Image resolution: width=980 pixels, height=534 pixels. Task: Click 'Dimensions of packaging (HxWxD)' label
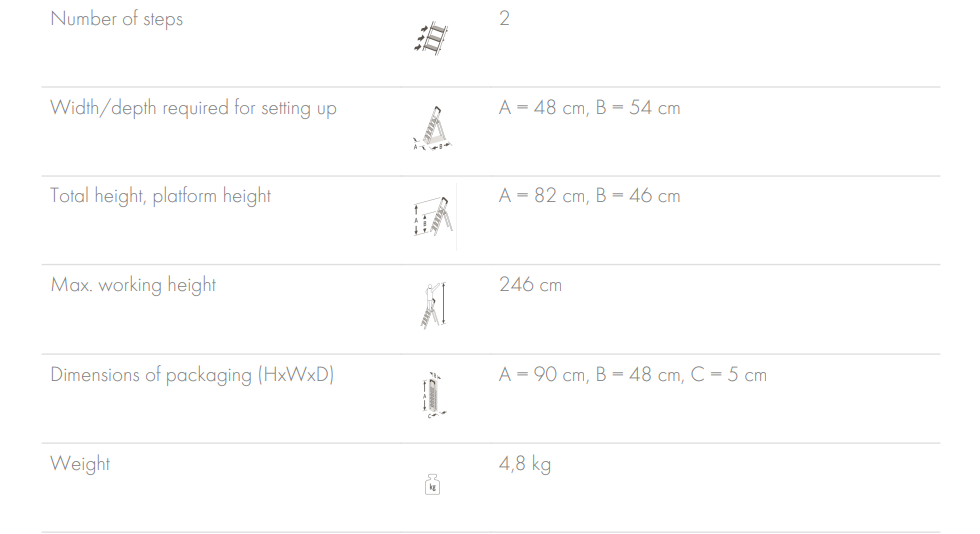[x=192, y=375]
